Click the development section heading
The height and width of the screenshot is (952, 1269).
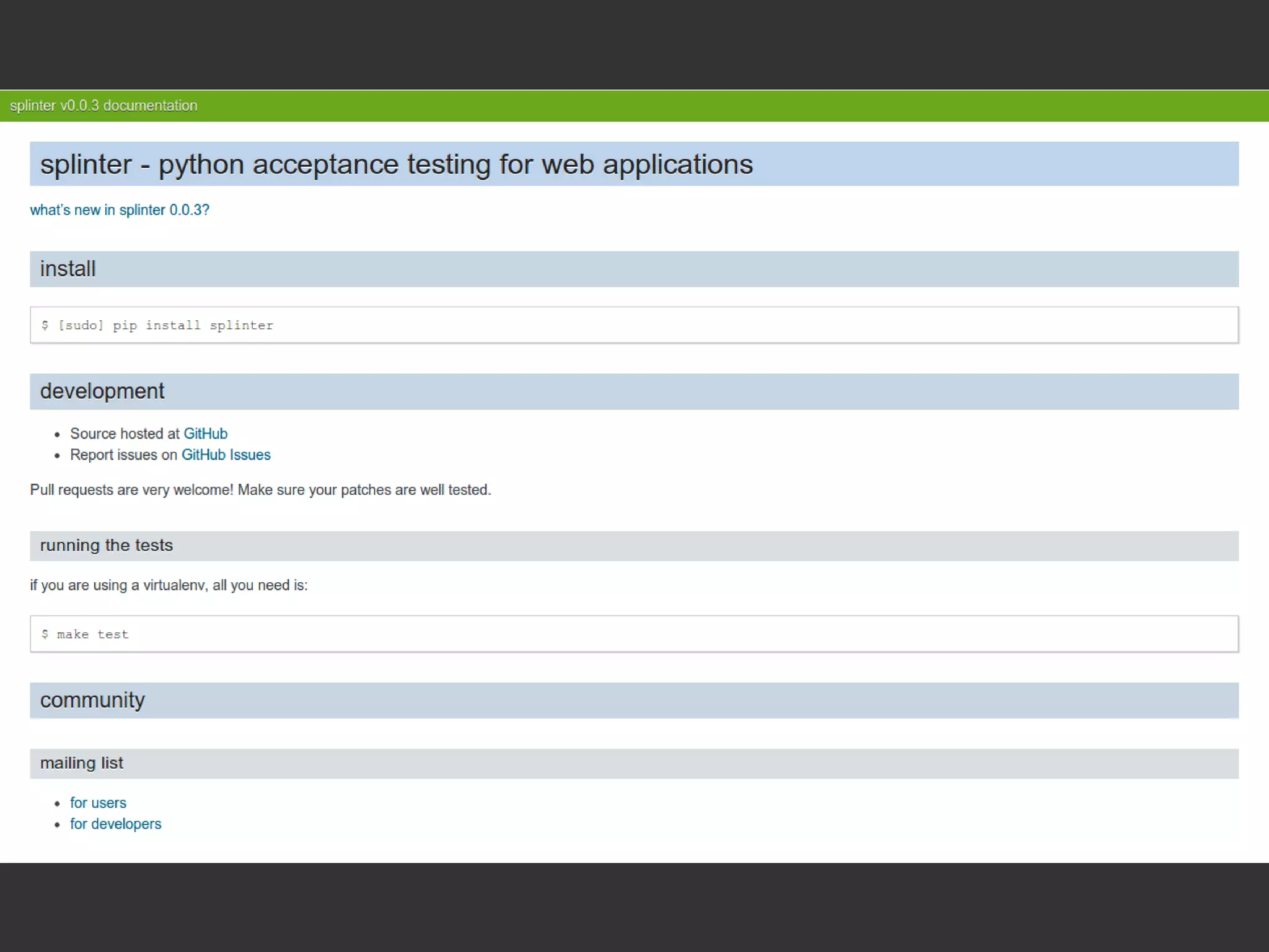[x=102, y=391]
